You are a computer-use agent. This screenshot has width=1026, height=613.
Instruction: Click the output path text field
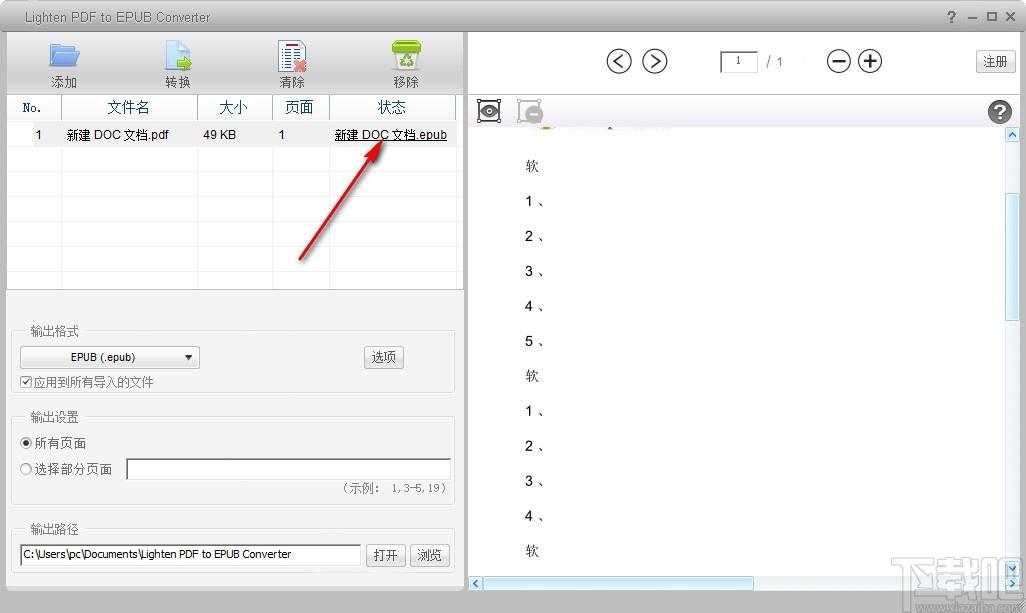190,555
